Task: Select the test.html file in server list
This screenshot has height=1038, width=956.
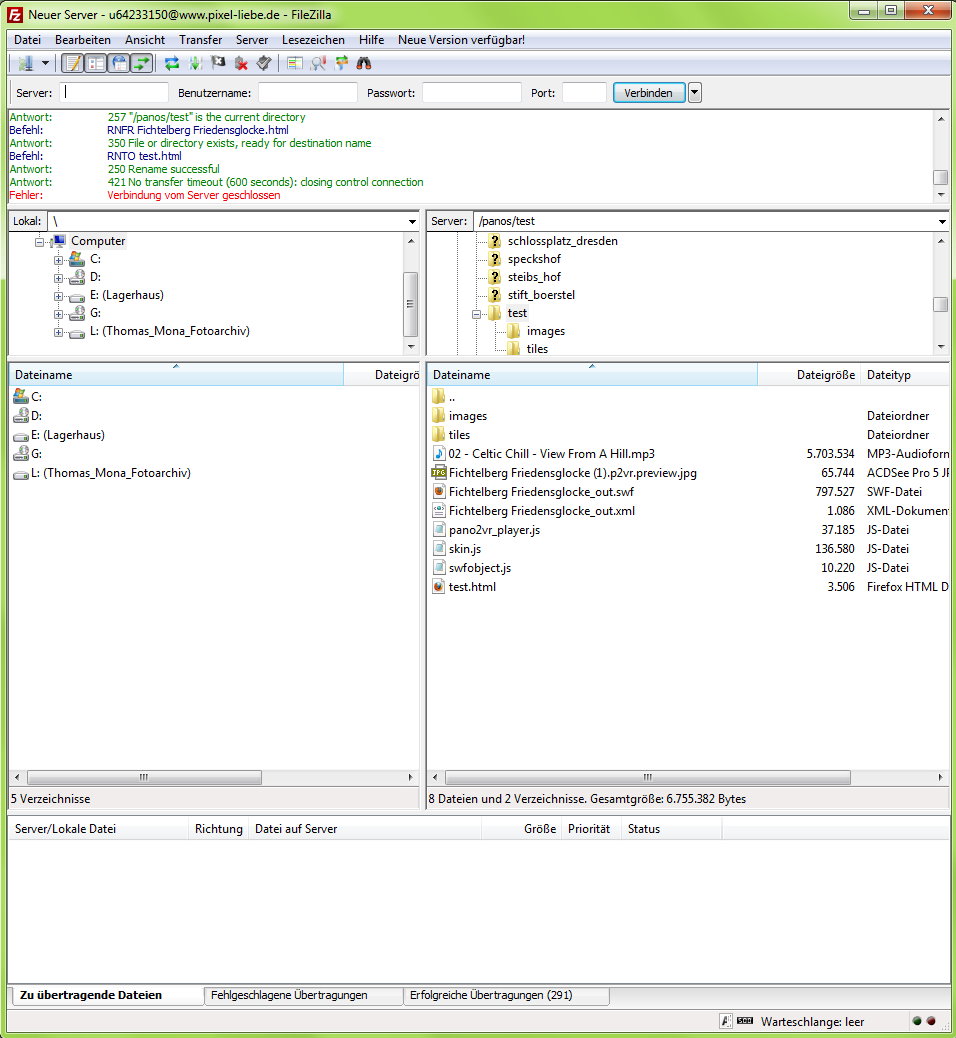Action: (472, 587)
